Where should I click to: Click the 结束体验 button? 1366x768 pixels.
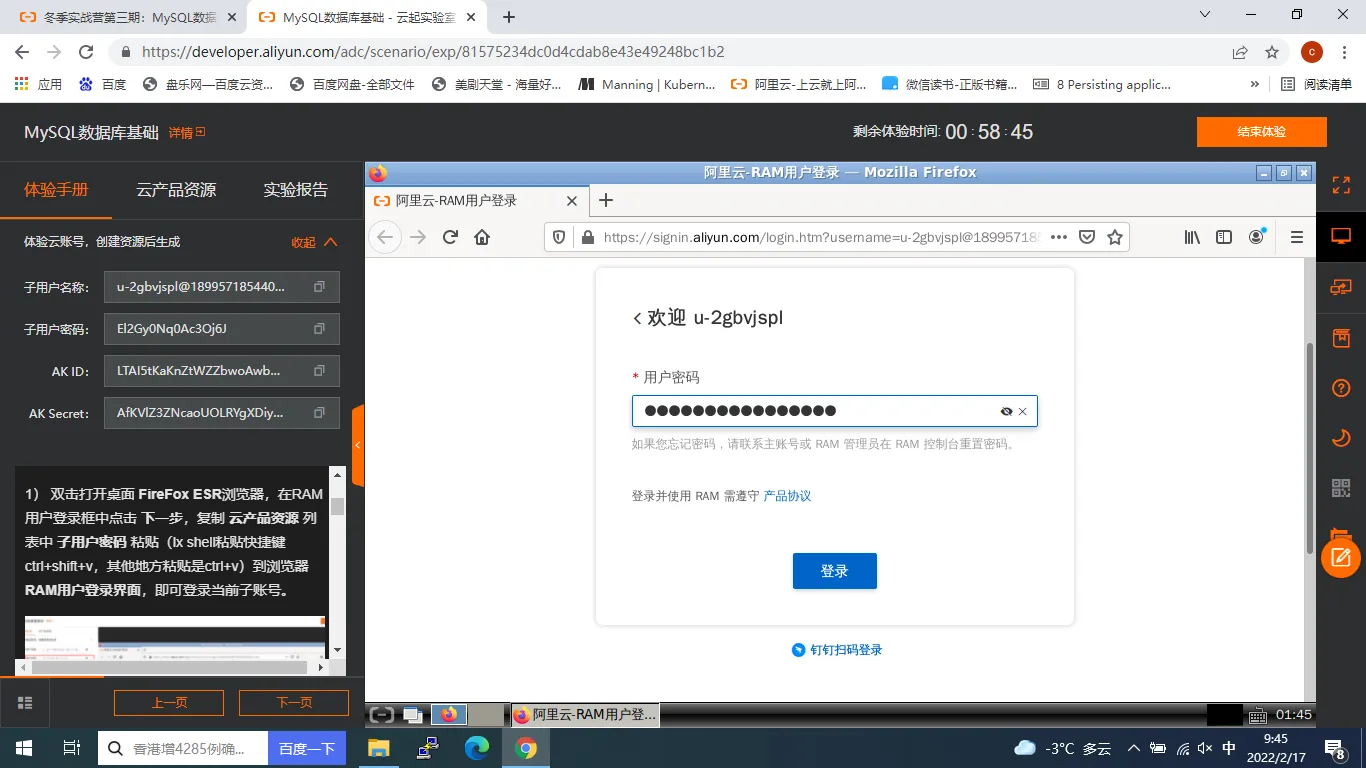point(1262,132)
